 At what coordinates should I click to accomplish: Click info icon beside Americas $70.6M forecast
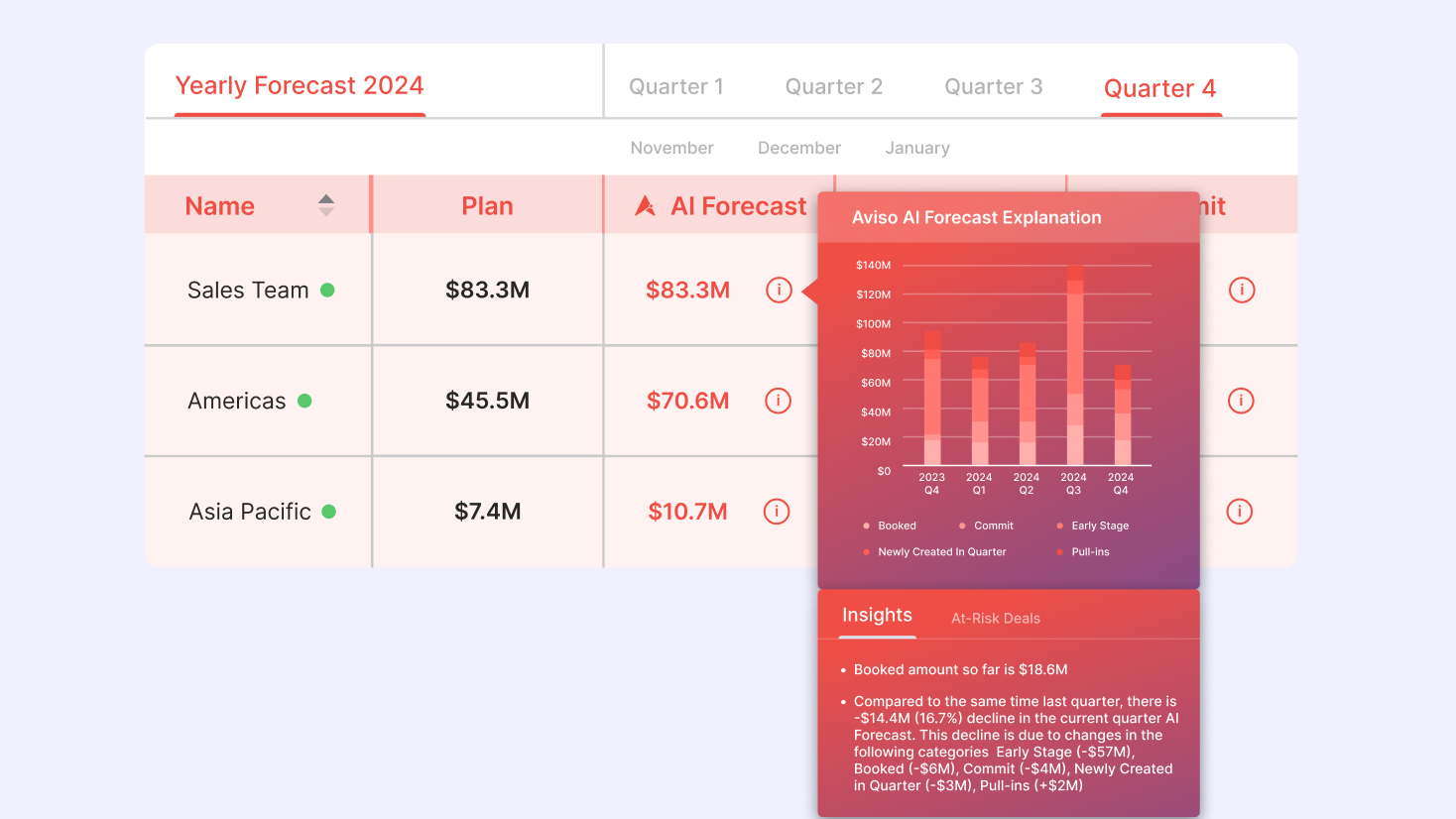[x=778, y=401]
